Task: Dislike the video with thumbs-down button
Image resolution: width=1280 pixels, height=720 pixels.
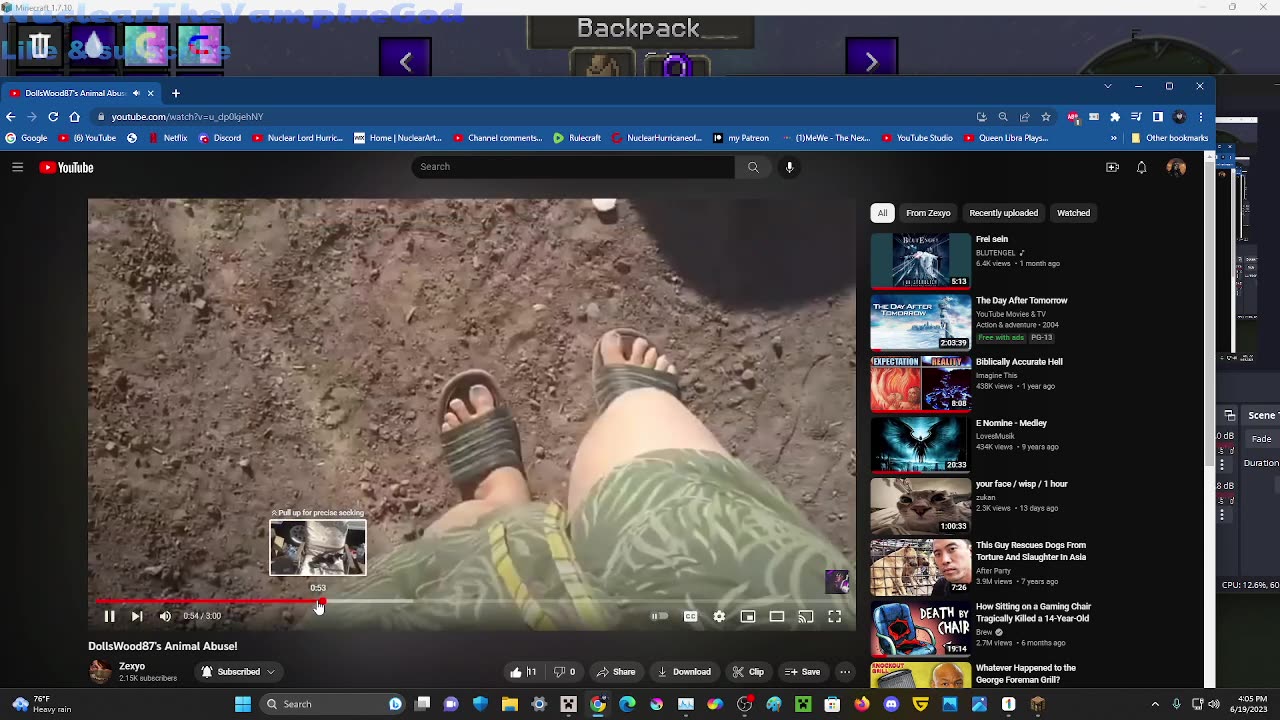Action: click(x=564, y=672)
